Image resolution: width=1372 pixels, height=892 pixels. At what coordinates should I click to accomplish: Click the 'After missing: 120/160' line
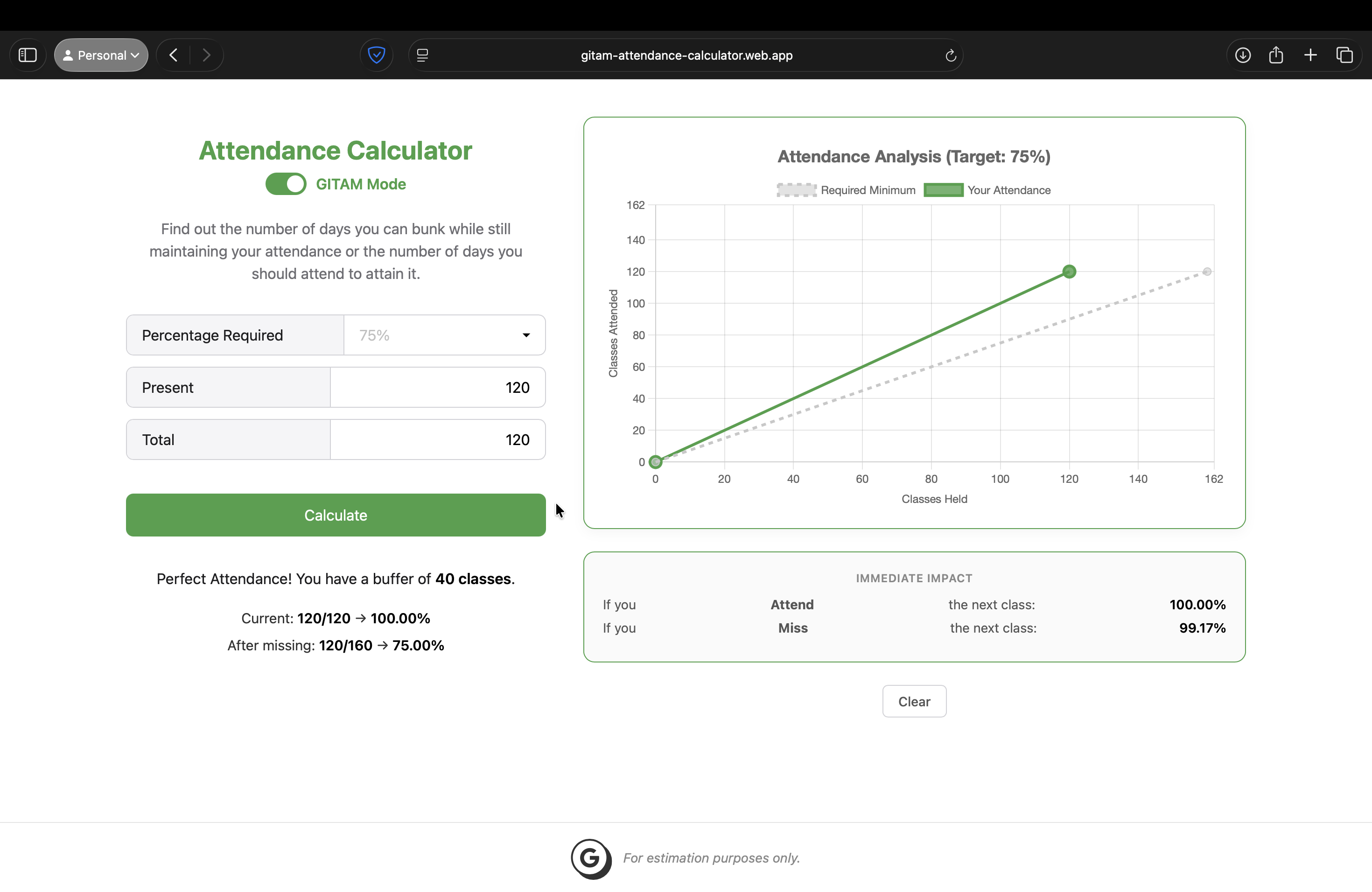pos(336,645)
